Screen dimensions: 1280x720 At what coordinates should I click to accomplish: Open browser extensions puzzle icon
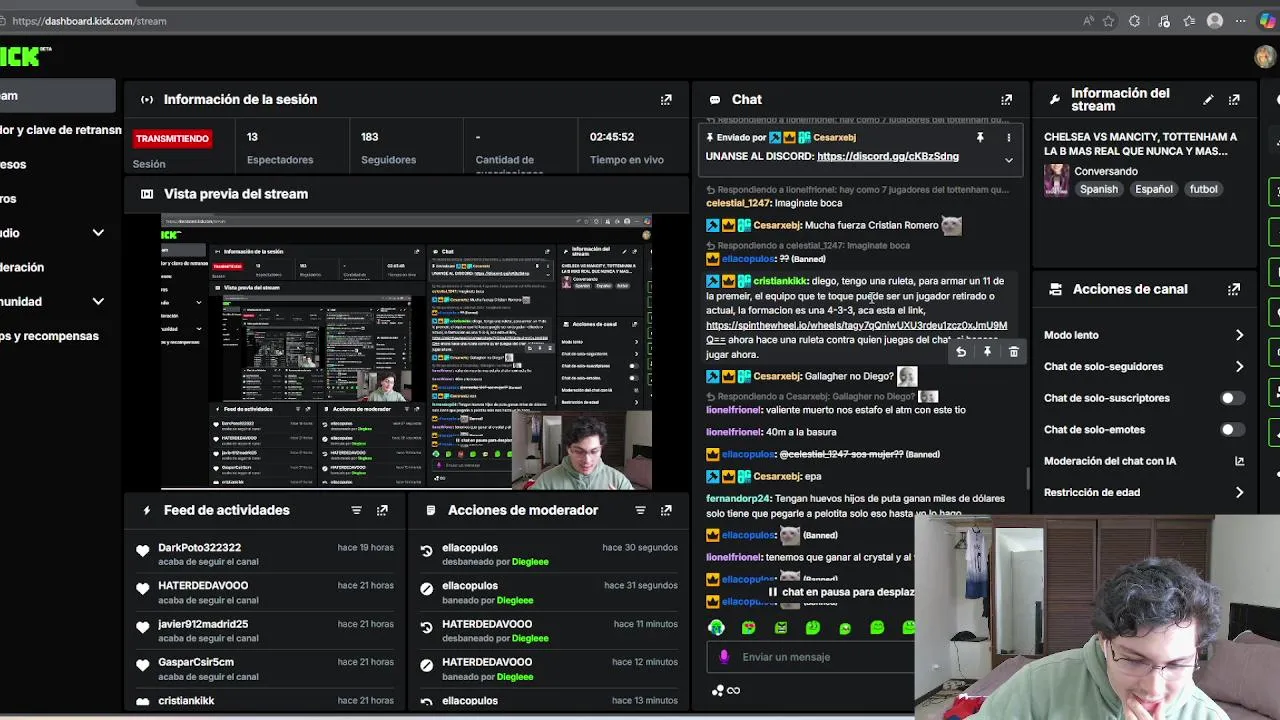[x=1134, y=21]
